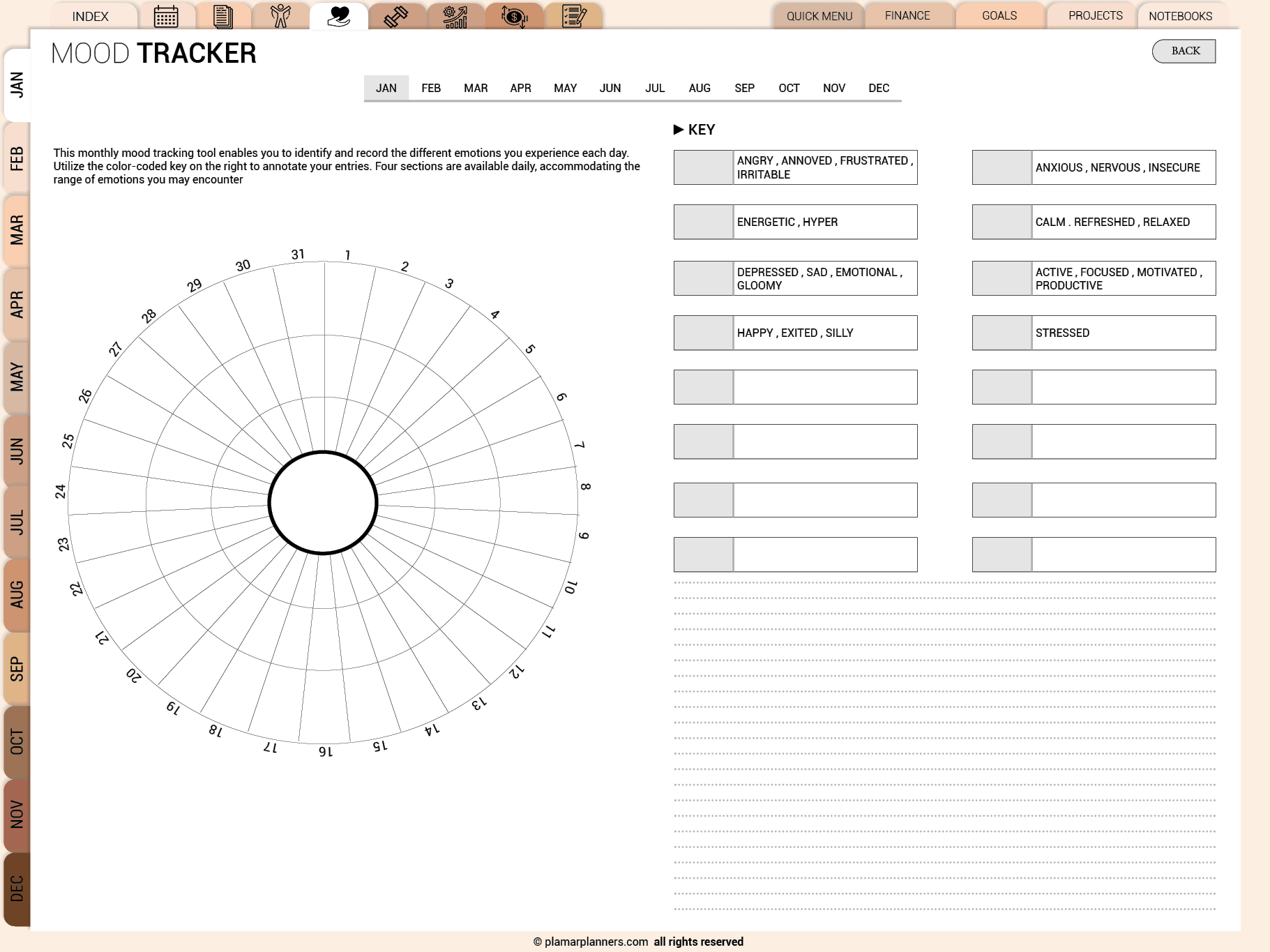Select MAR in the month strip
Screen dimensions: 1270x952
[x=476, y=88]
